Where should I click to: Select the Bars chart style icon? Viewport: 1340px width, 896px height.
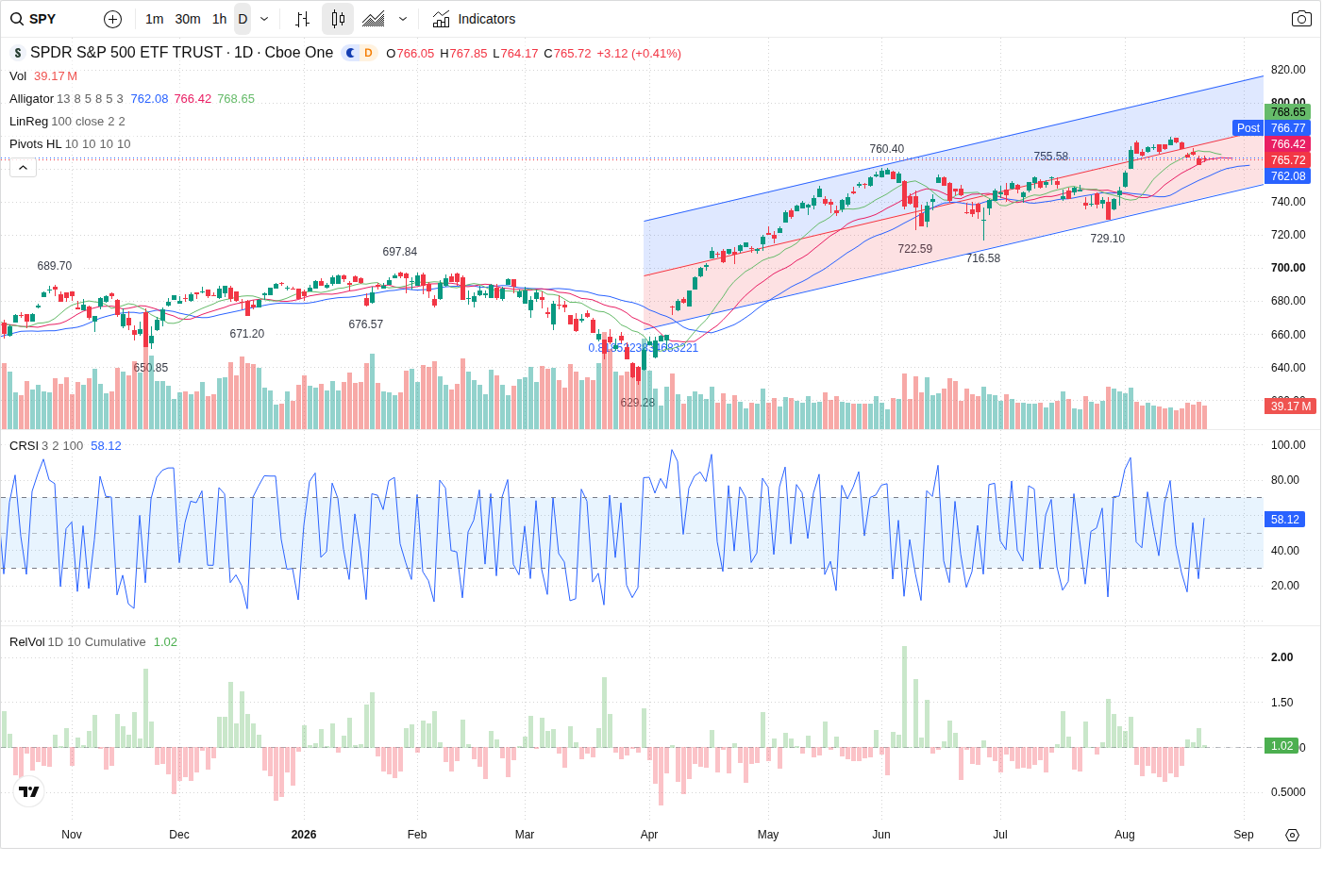[x=302, y=19]
